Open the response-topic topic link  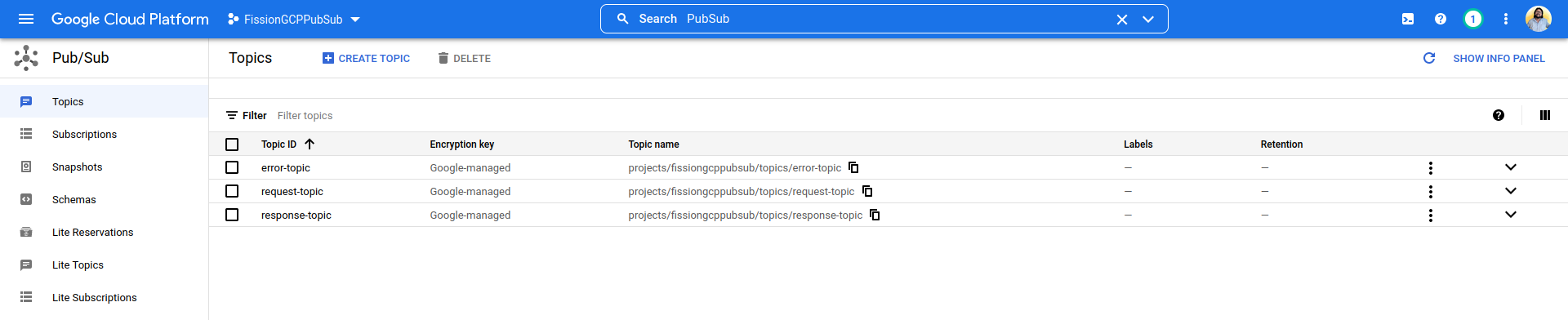tap(296, 215)
